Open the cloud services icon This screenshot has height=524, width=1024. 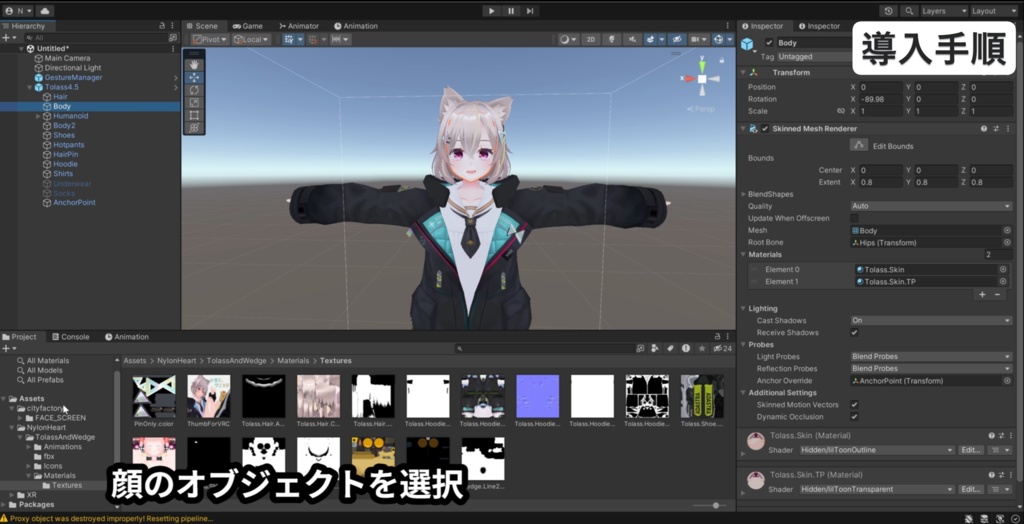click(44, 11)
